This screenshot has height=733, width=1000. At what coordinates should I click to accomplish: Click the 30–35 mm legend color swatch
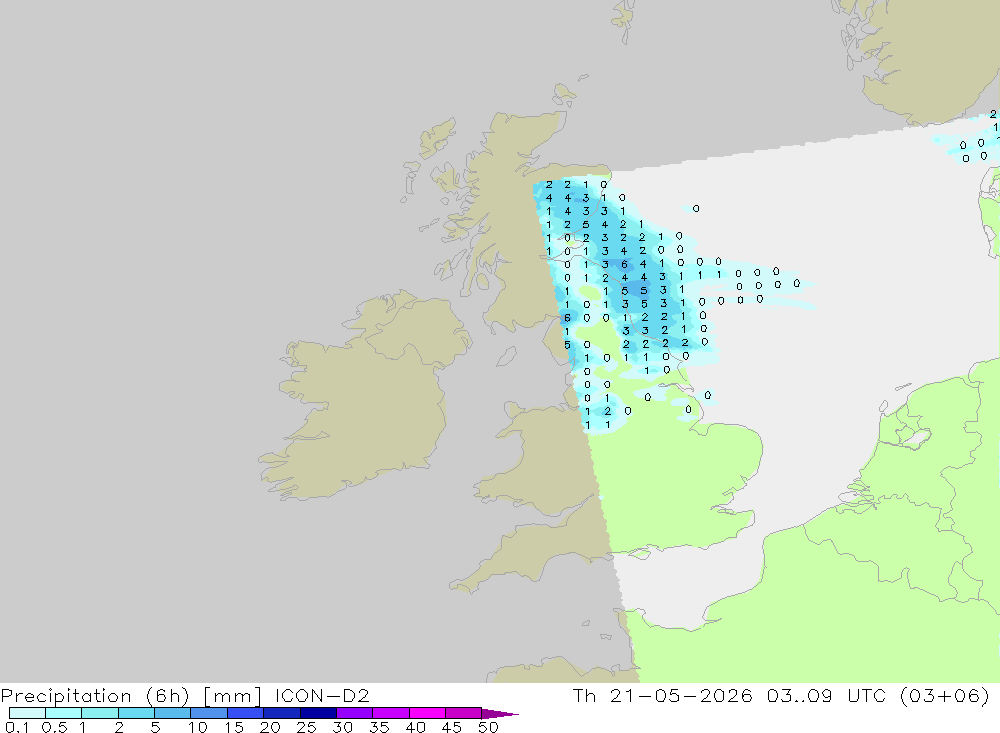pos(355,713)
